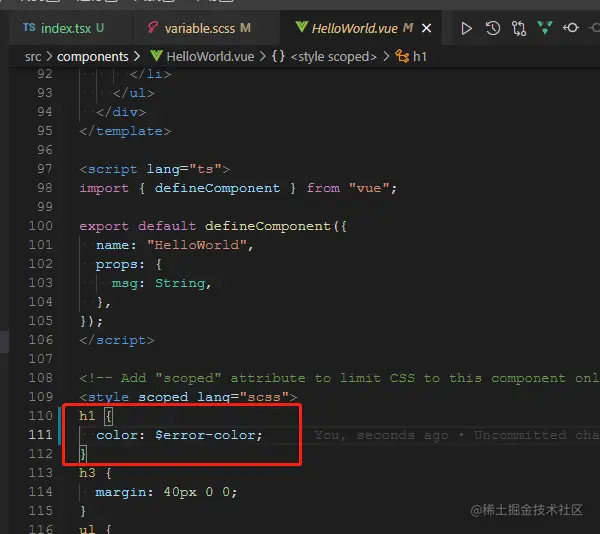
Task: Click the green Vue toolbar icon
Action: point(545,28)
